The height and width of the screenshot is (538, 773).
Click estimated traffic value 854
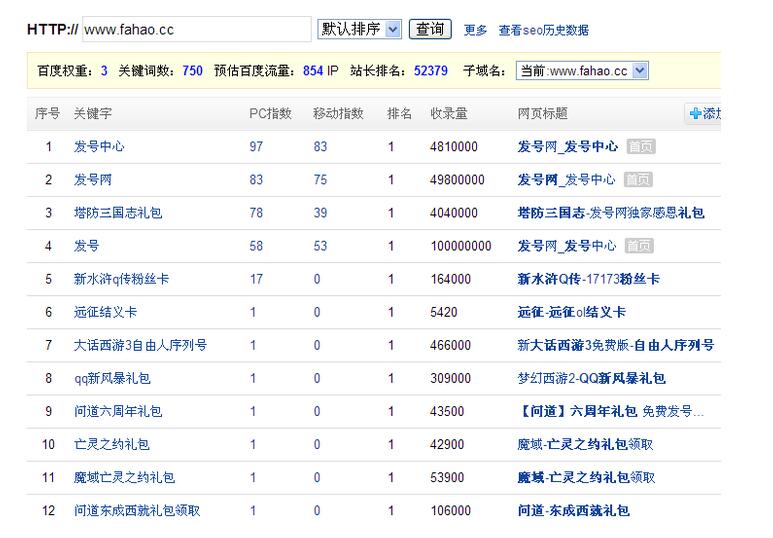coord(313,71)
